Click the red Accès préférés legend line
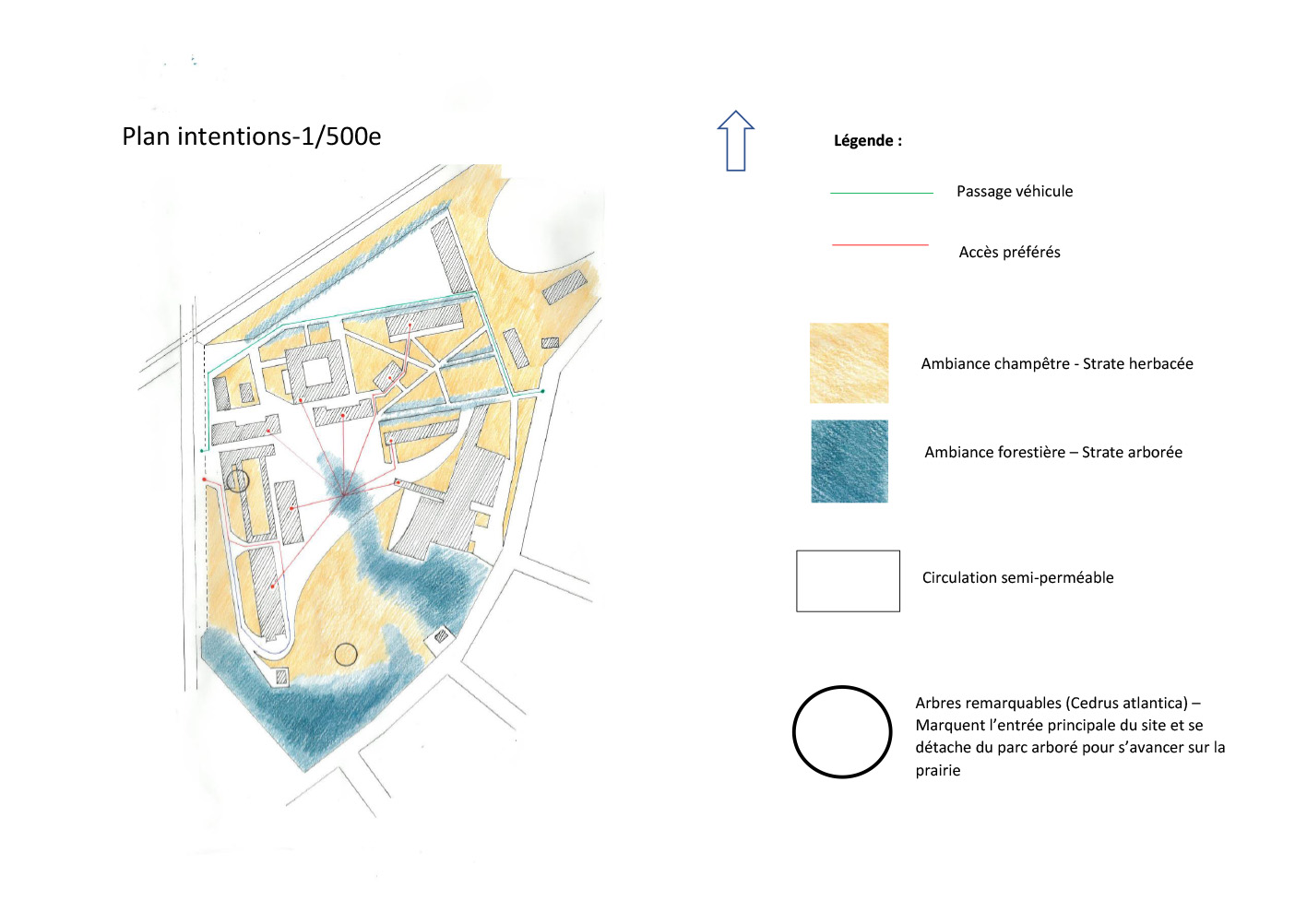Screen dimensions: 1307x924 [880, 245]
